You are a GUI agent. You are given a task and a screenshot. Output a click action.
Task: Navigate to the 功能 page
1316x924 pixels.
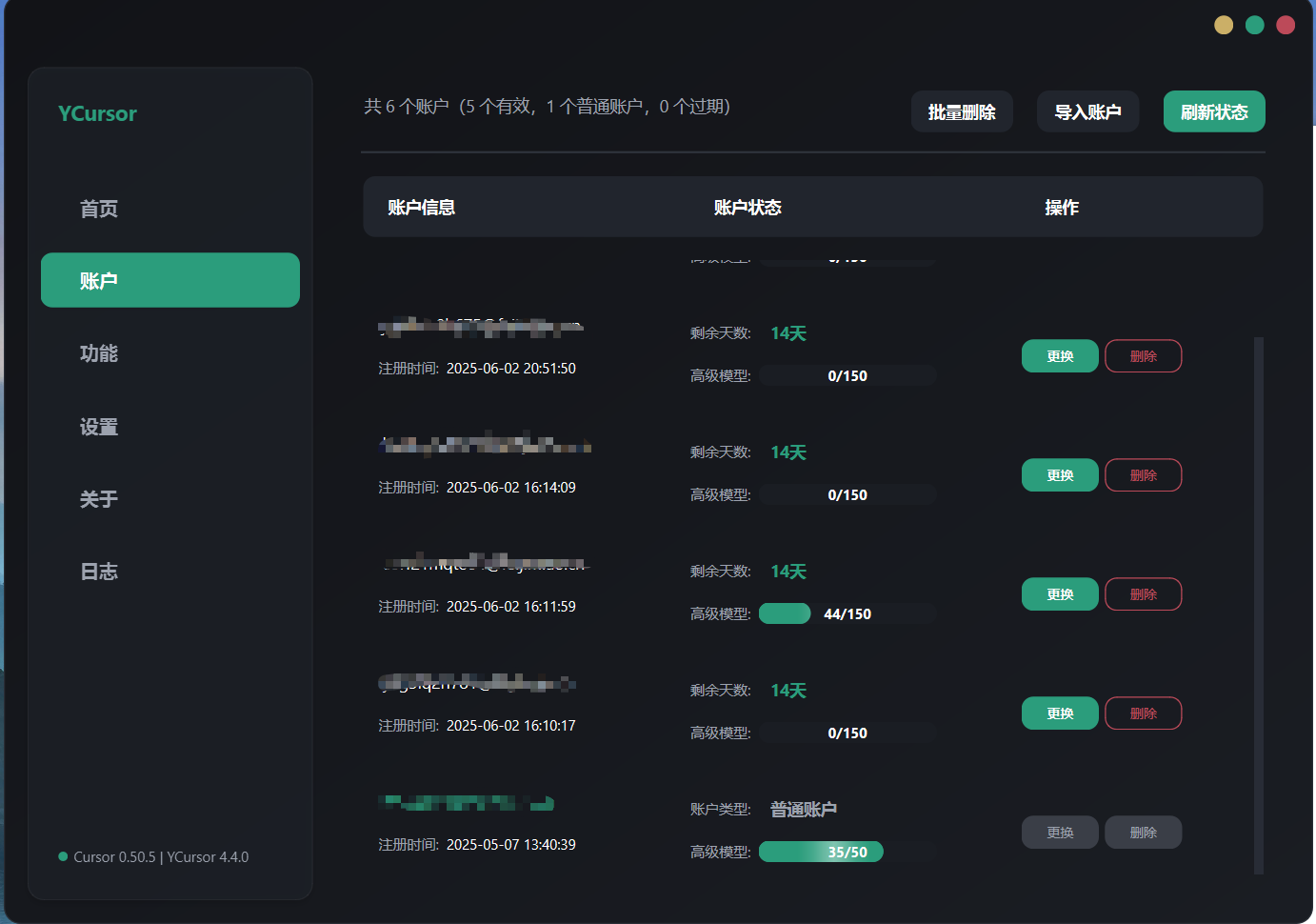coord(98,352)
